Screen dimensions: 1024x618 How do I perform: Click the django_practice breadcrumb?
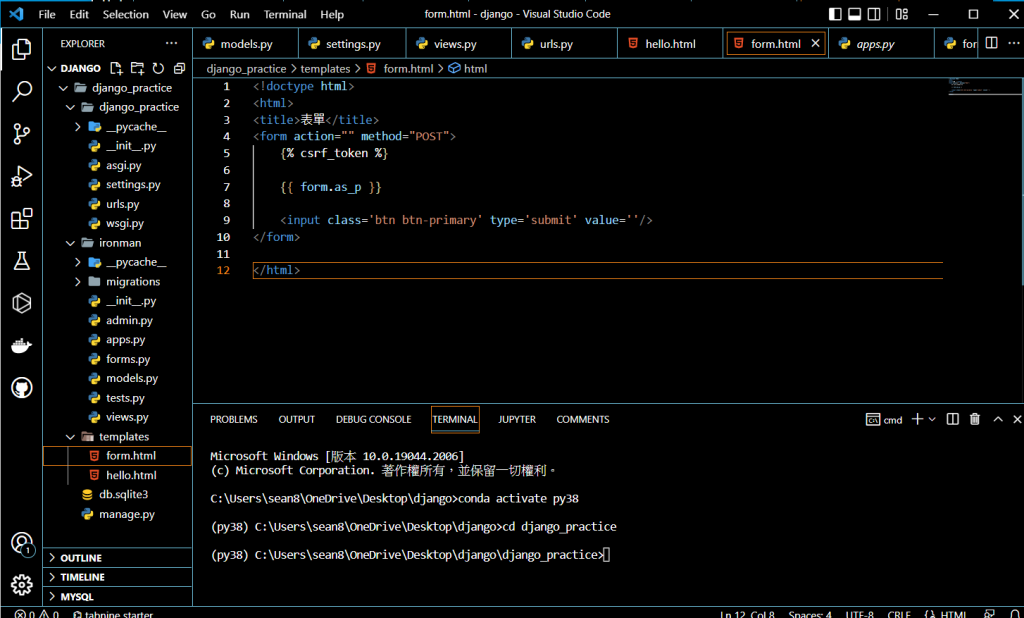click(246, 68)
